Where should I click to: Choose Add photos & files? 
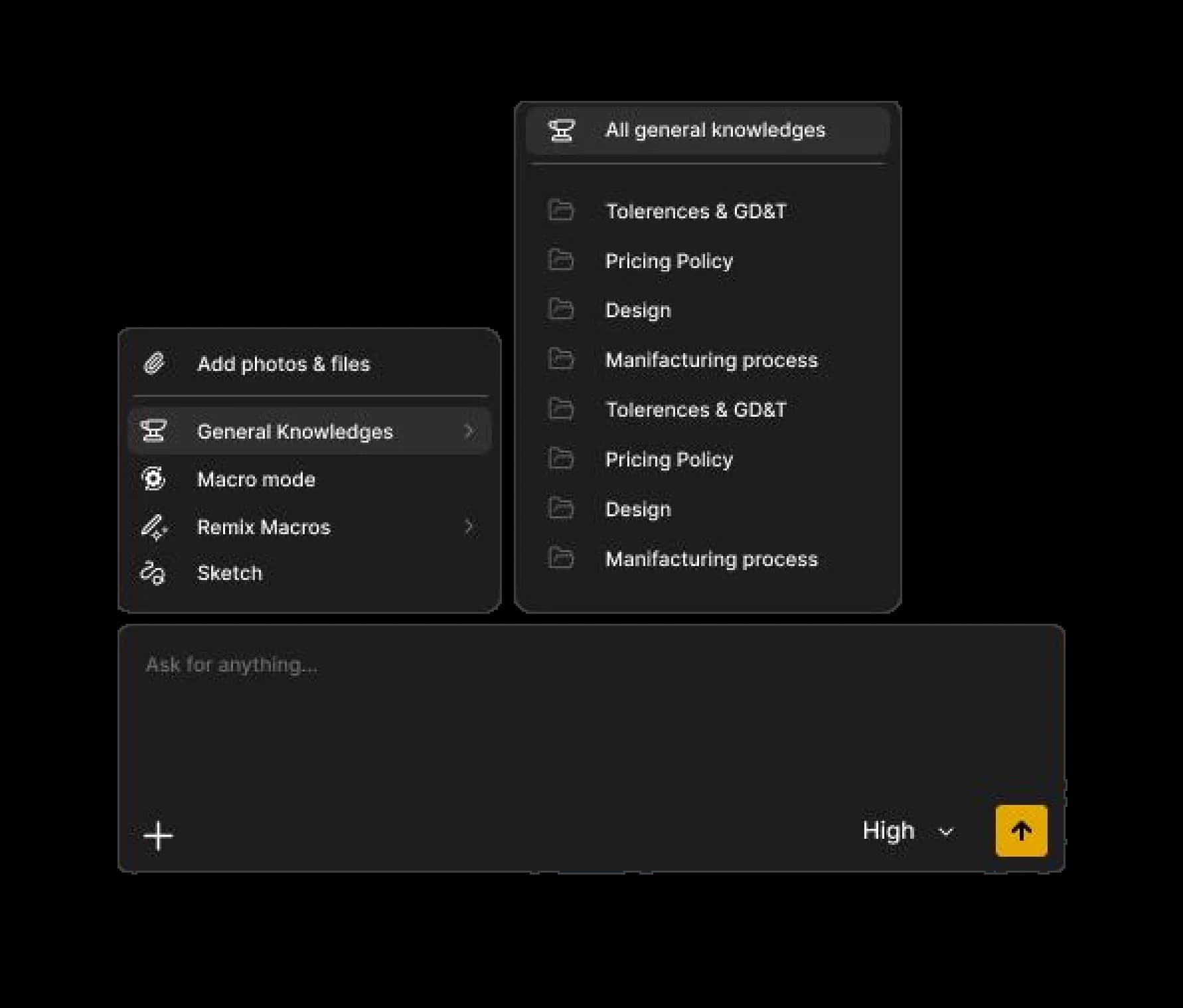pos(309,364)
